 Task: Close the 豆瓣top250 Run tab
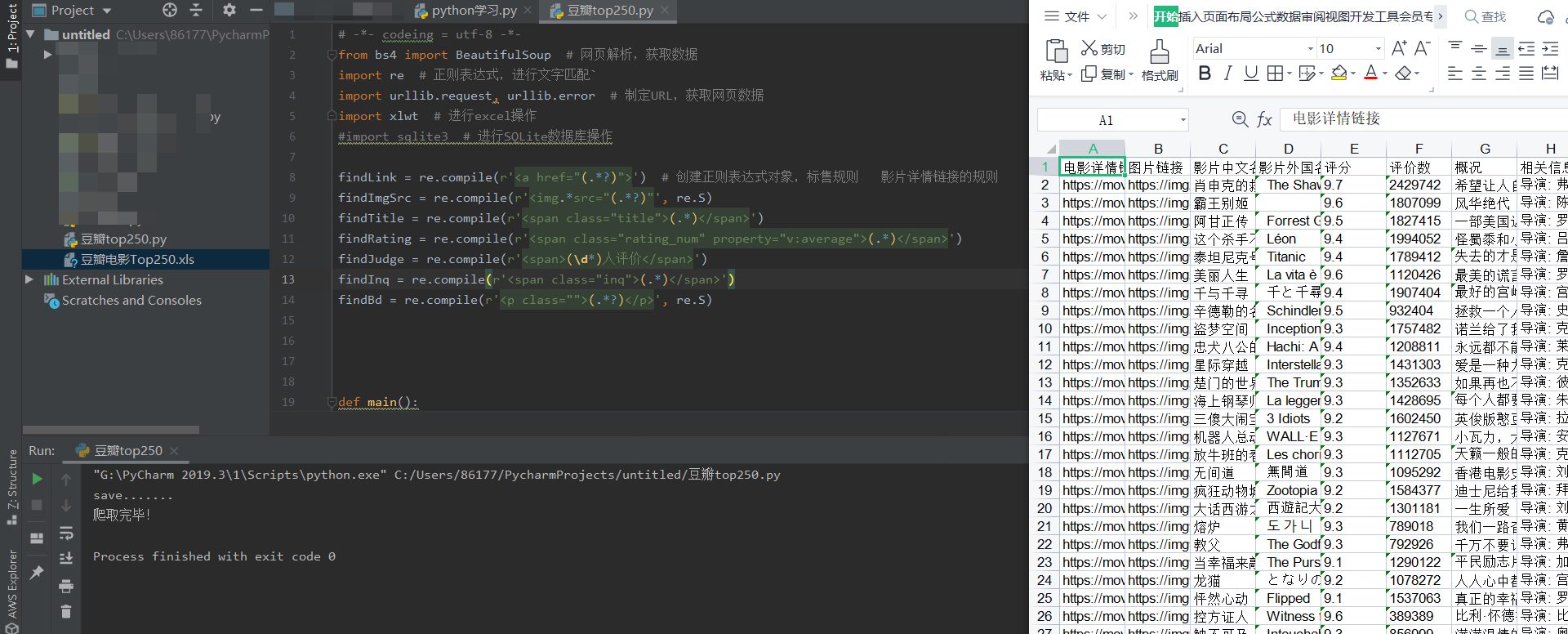pyautogui.click(x=174, y=451)
